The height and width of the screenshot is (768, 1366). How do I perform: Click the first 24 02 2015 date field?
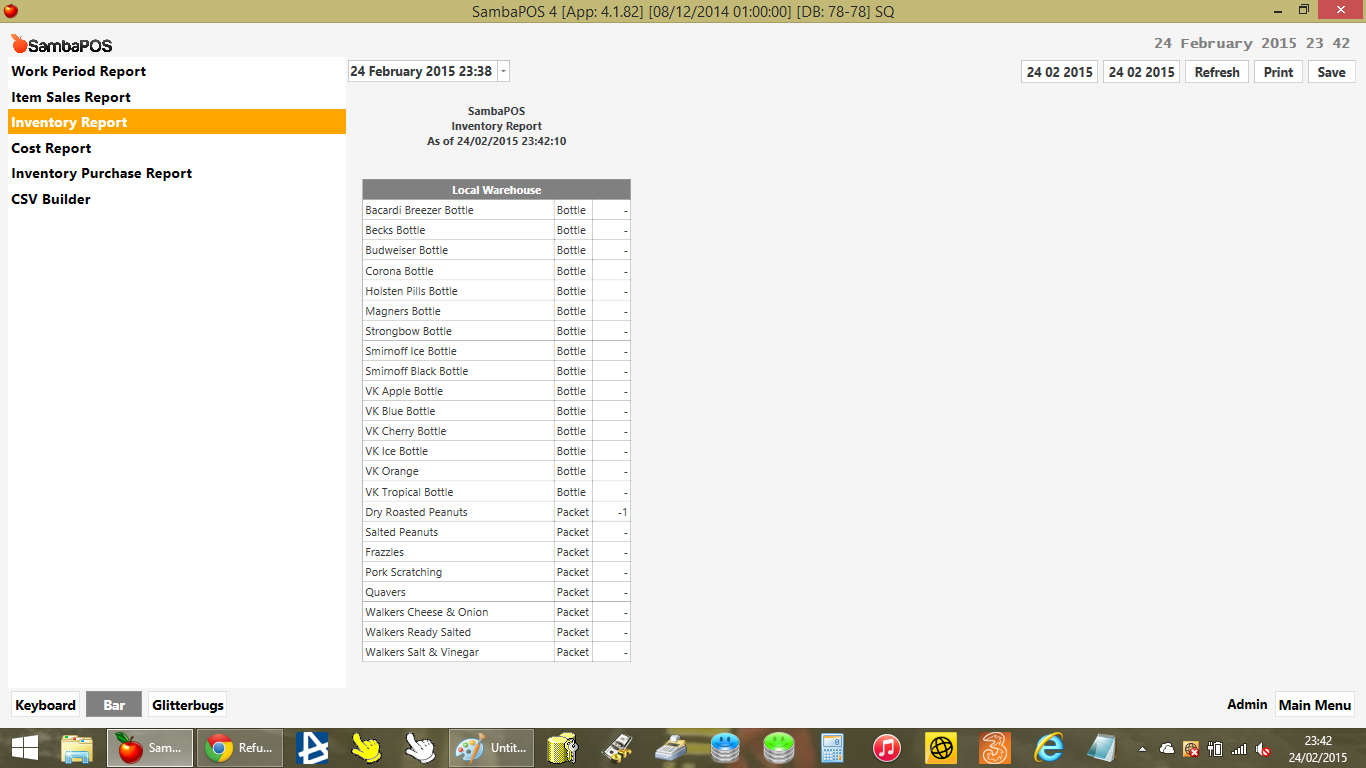(x=1060, y=72)
